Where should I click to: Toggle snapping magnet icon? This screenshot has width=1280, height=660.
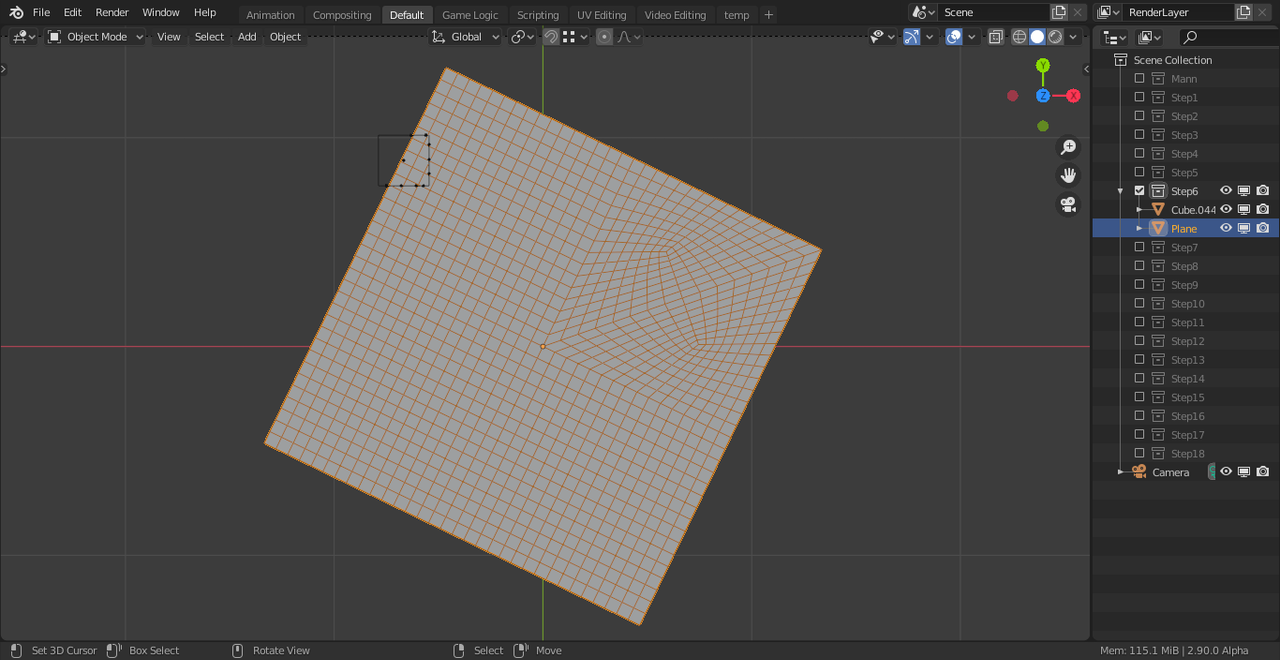(x=551, y=37)
